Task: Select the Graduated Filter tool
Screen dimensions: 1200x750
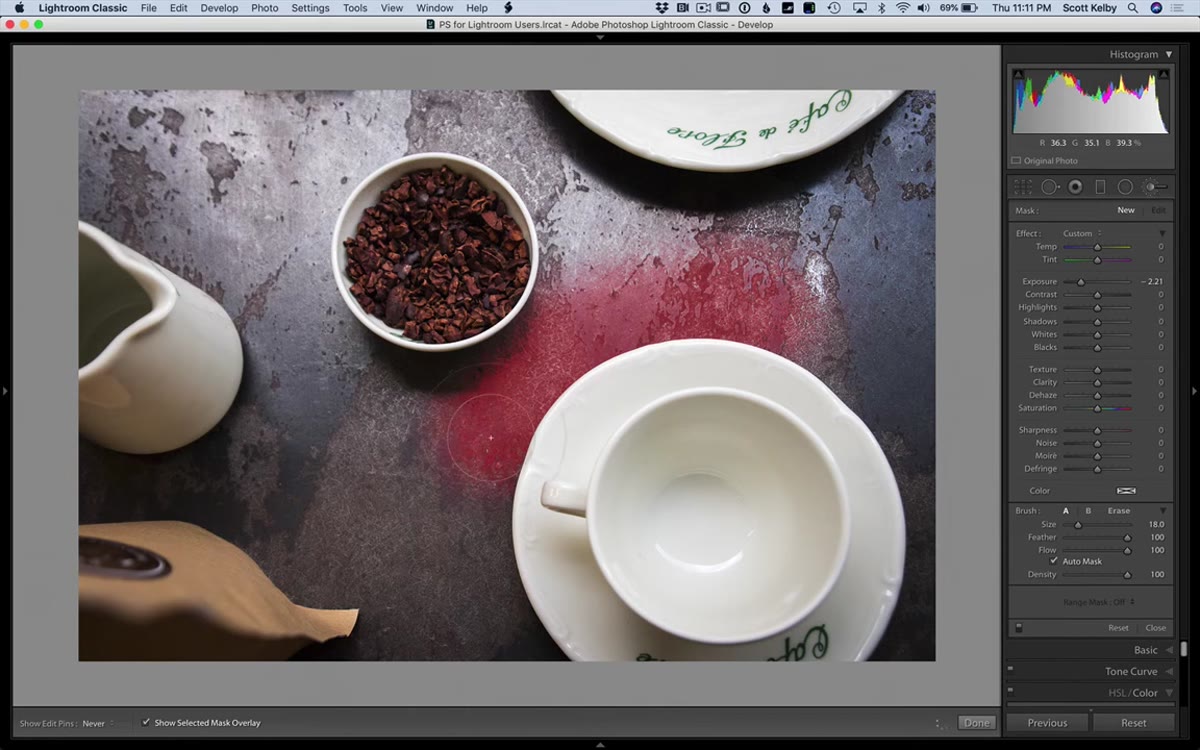Action: point(1100,187)
